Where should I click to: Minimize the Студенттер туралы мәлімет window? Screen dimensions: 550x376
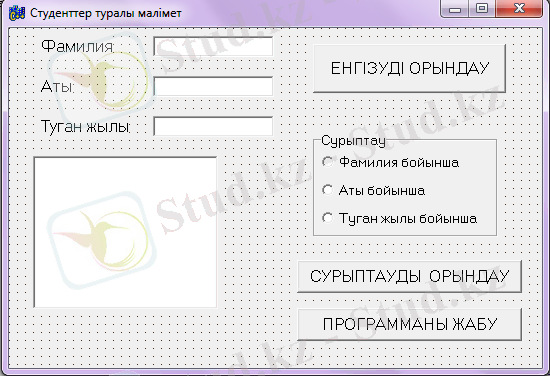pos(455,9)
